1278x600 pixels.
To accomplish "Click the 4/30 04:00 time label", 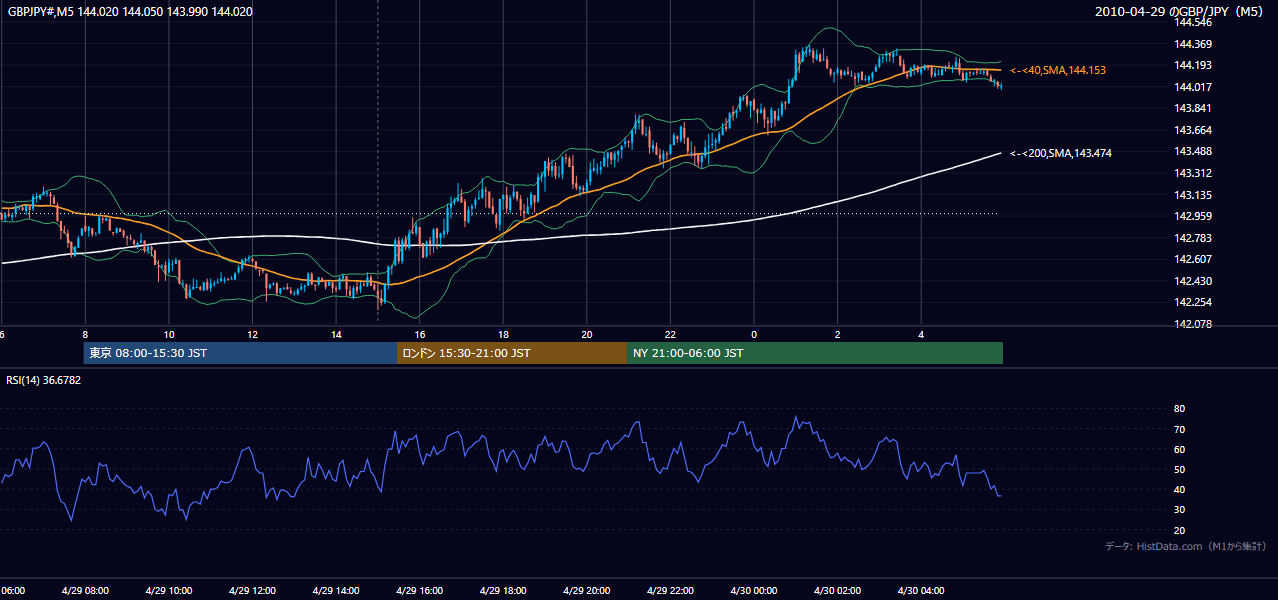I will (x=920, y=591).
